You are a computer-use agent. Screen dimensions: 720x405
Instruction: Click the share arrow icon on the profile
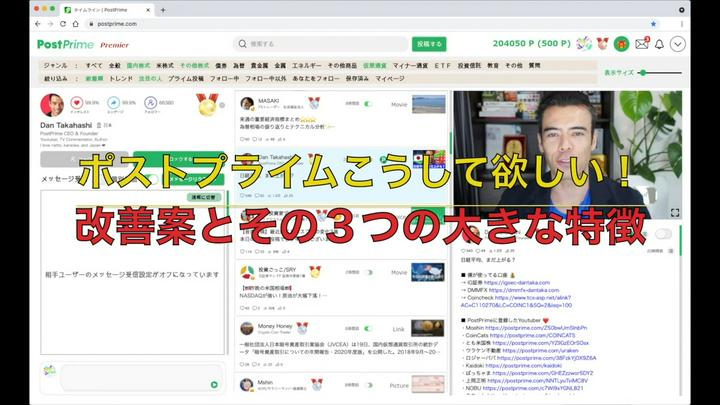113,102
